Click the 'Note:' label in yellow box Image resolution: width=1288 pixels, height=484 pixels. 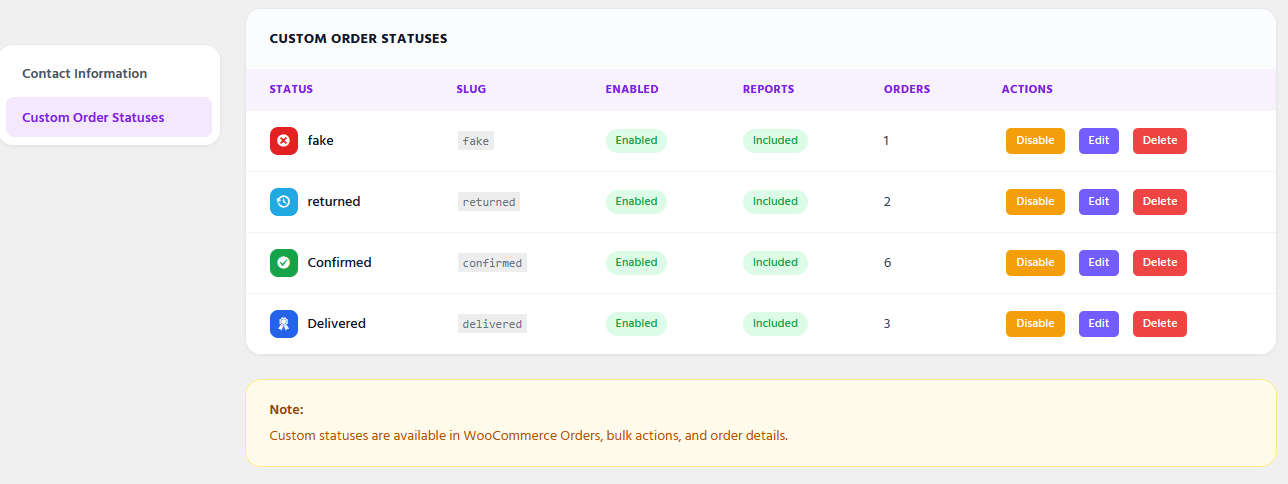pos(286,410)
